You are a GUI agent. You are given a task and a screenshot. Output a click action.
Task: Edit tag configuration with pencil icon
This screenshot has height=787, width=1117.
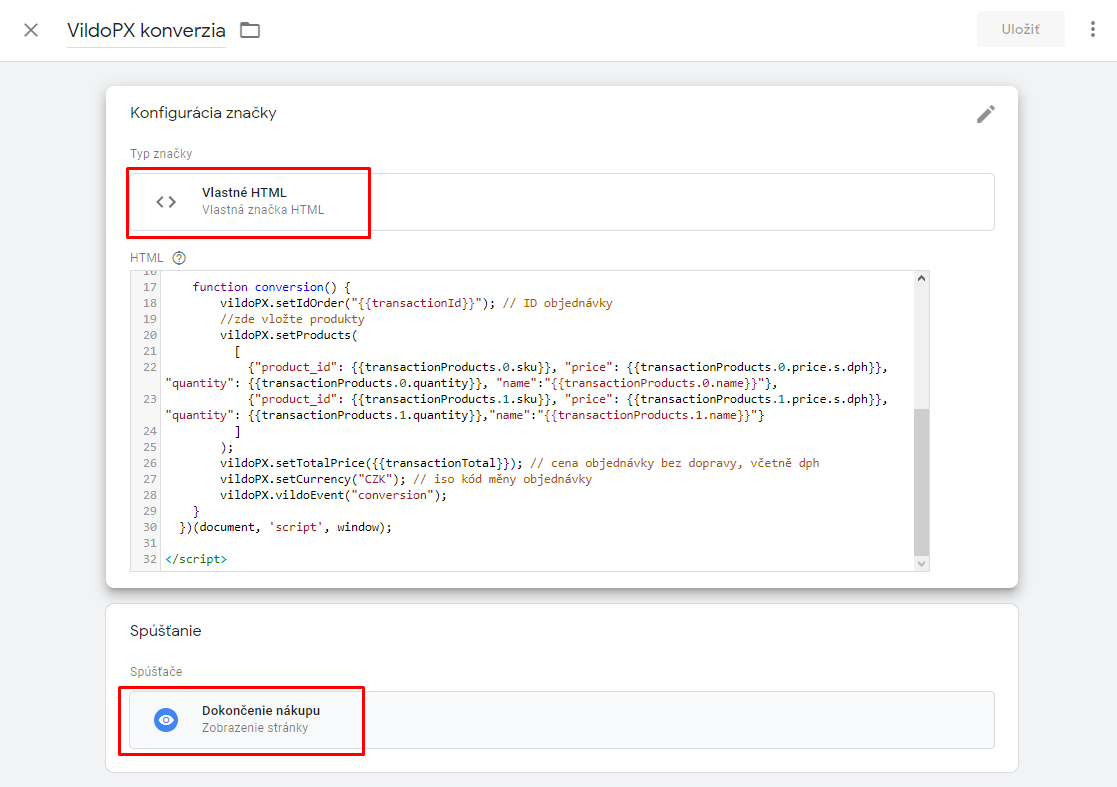click(x=986, y=114)
